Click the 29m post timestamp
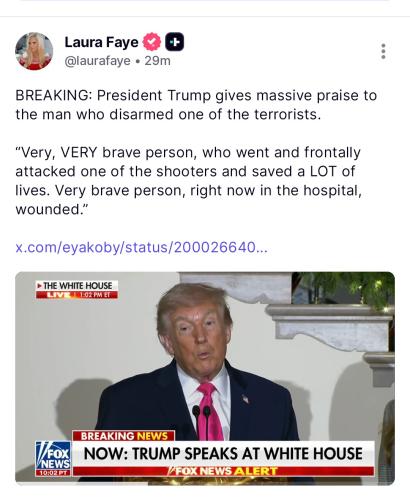 [158, 61]
